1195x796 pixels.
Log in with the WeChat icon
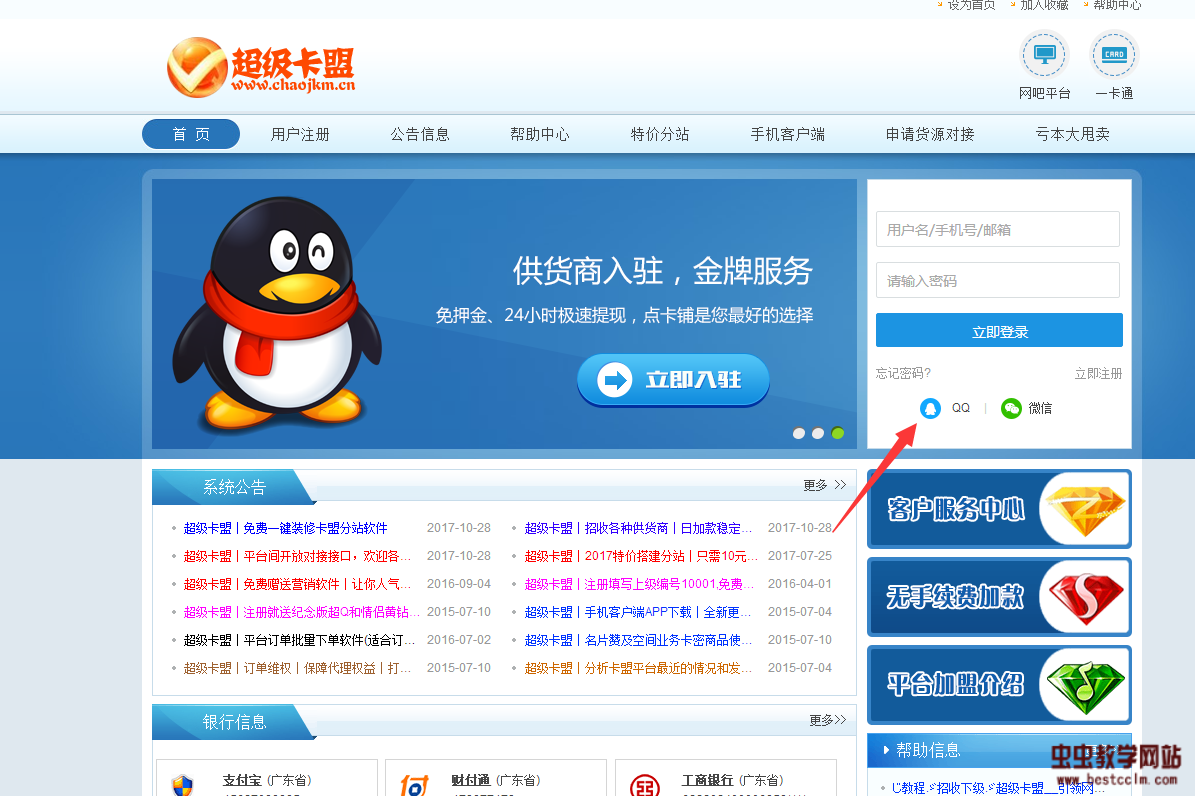[1011, 409]
